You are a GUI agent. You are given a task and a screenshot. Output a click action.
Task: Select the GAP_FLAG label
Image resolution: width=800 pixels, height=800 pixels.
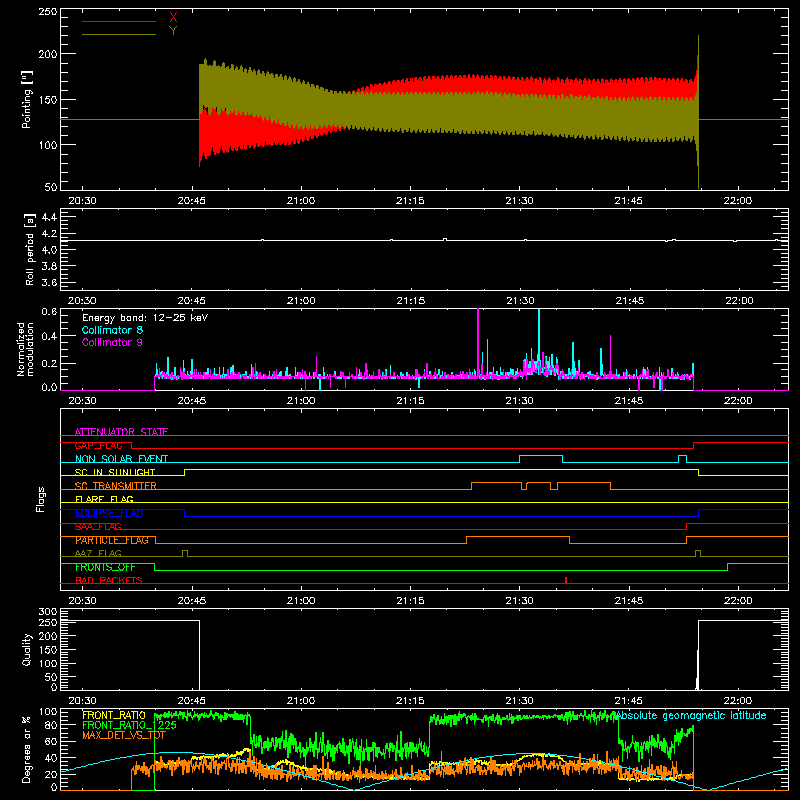coord(98,445)
